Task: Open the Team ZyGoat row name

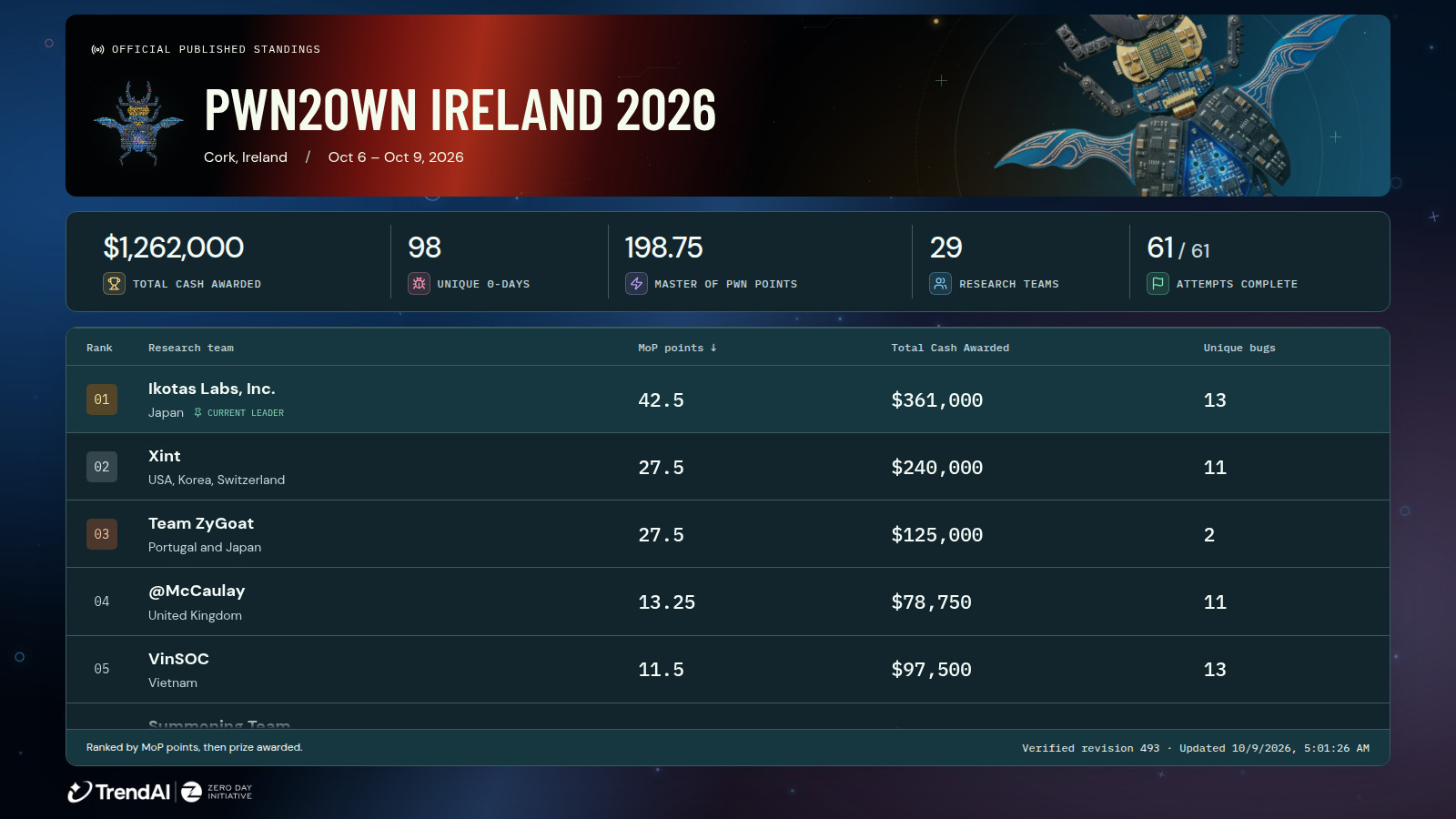Action: (x=201, y=523)
